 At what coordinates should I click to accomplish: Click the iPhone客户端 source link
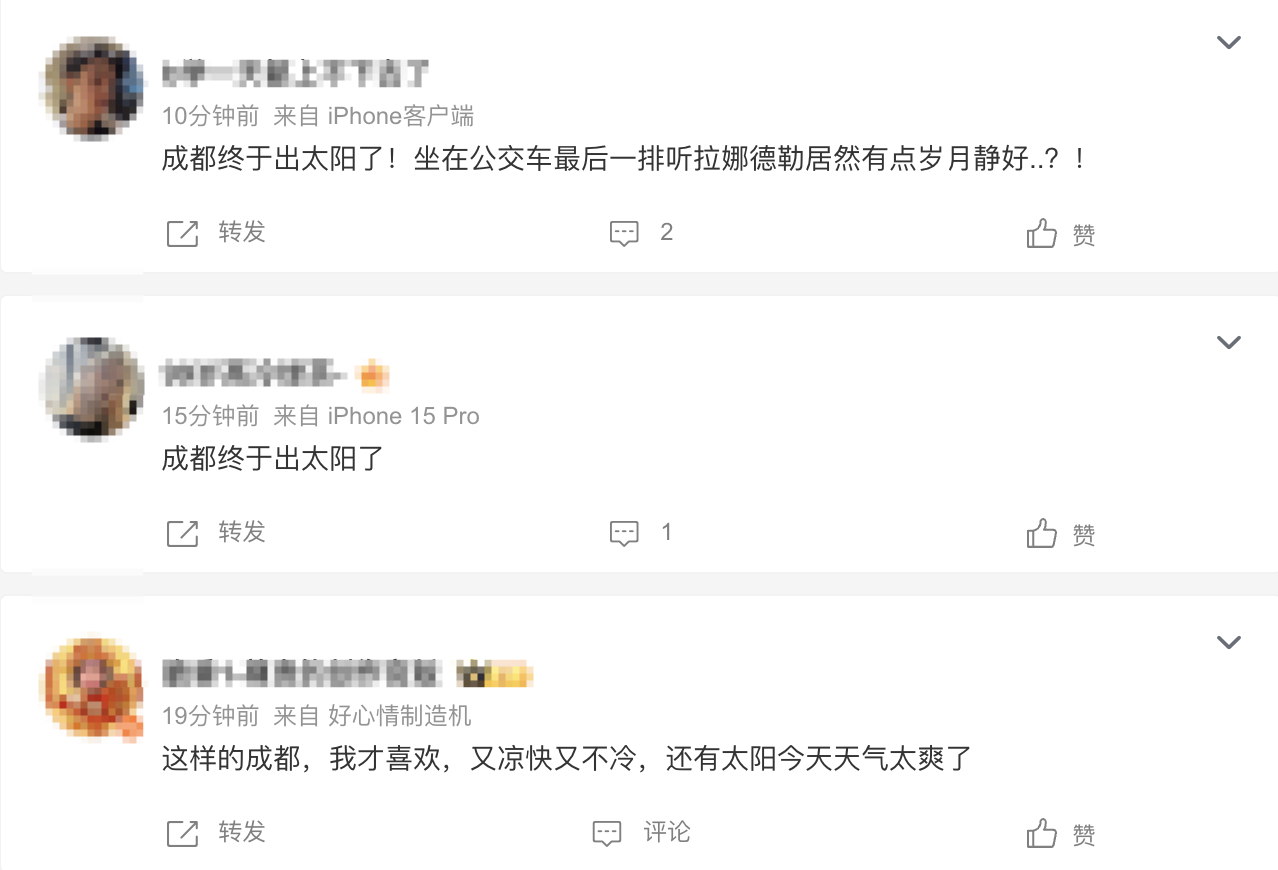pos(400,116)
